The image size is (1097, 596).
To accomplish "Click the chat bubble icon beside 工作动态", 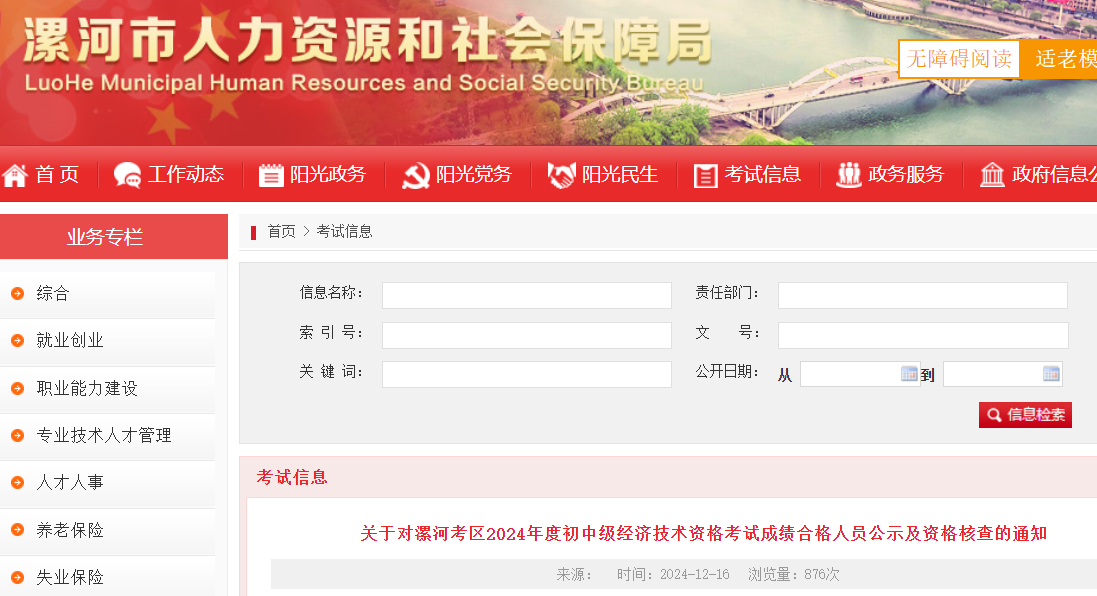I will pyautogui.click(x=127, y=175).
